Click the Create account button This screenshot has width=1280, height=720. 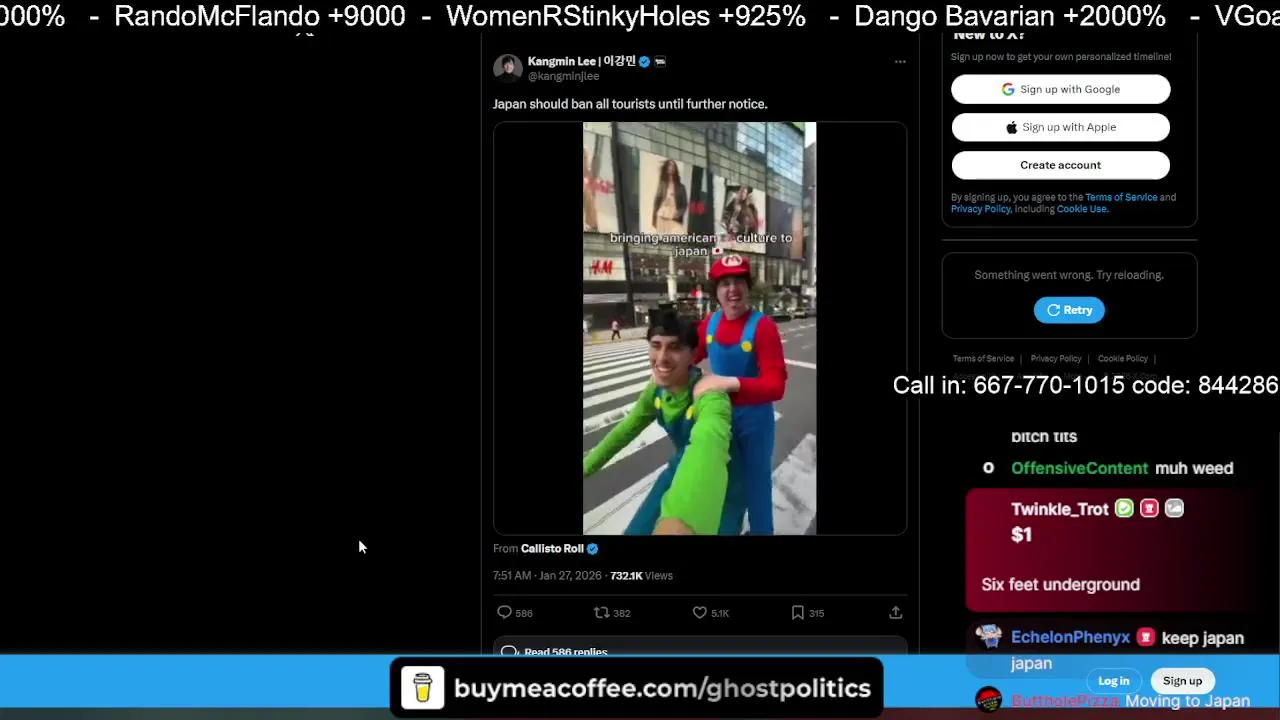pyautogui.click(x=1060, y=165)
